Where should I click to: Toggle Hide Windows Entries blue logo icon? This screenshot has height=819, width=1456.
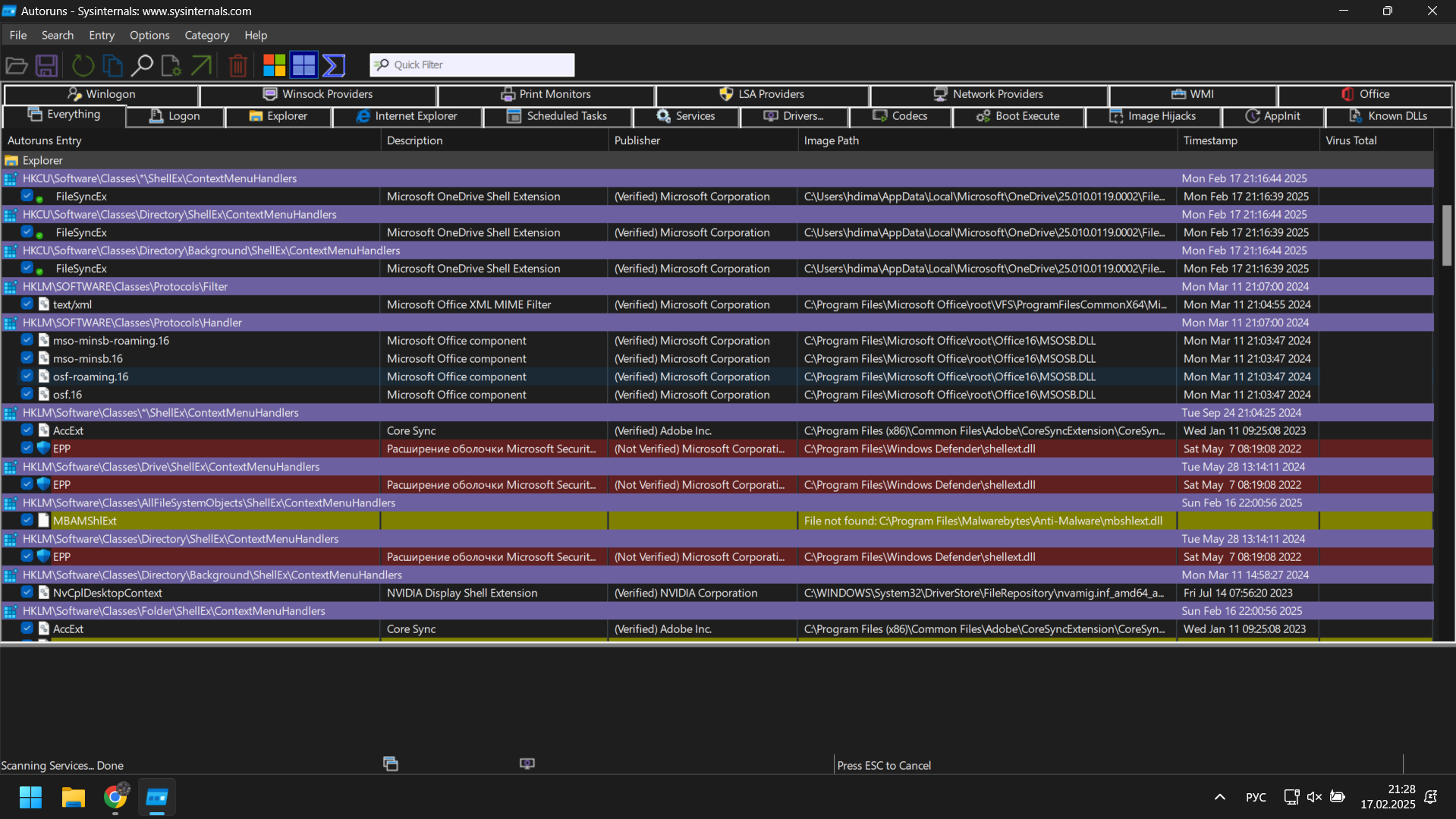coord(303,65)
